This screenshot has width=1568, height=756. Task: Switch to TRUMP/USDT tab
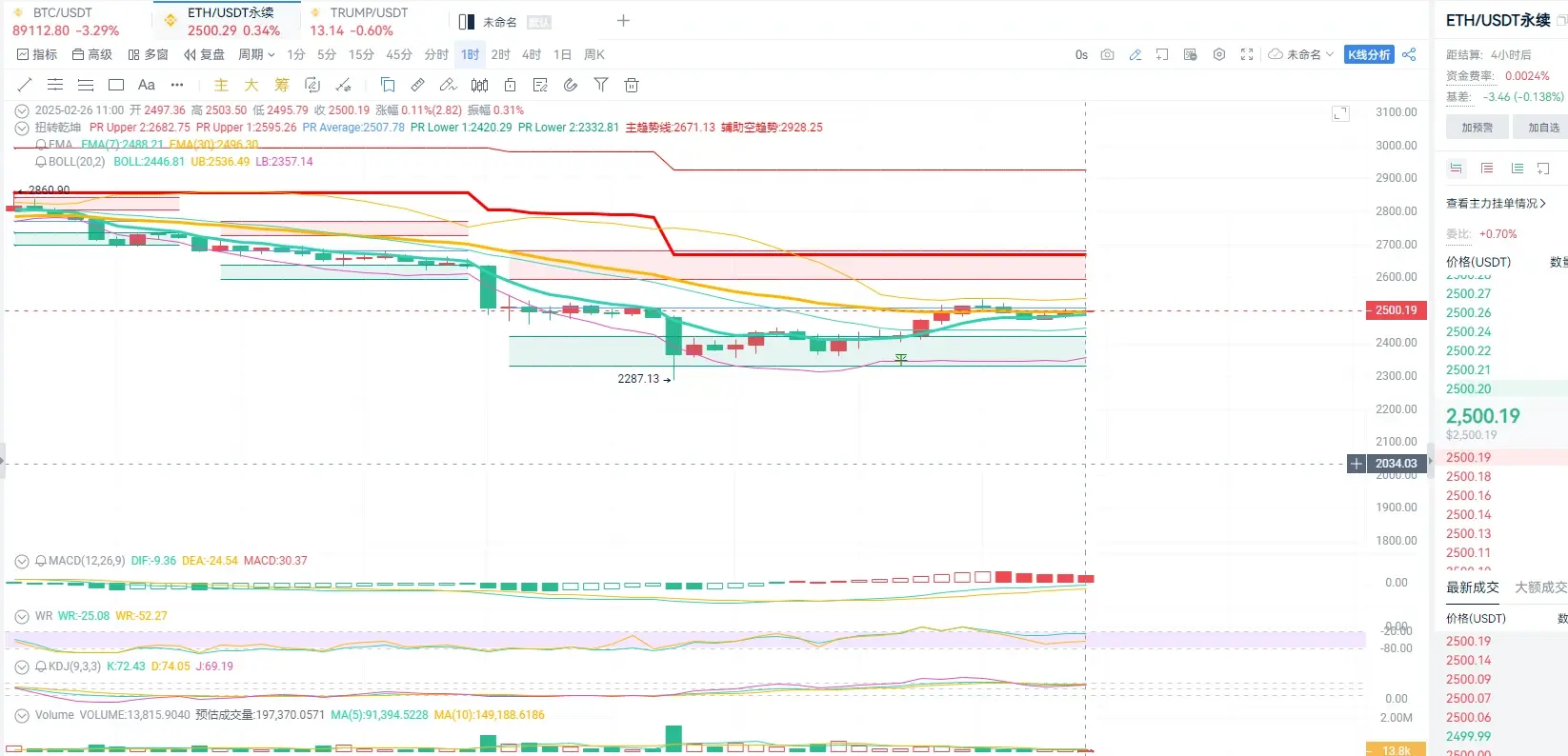358,21
